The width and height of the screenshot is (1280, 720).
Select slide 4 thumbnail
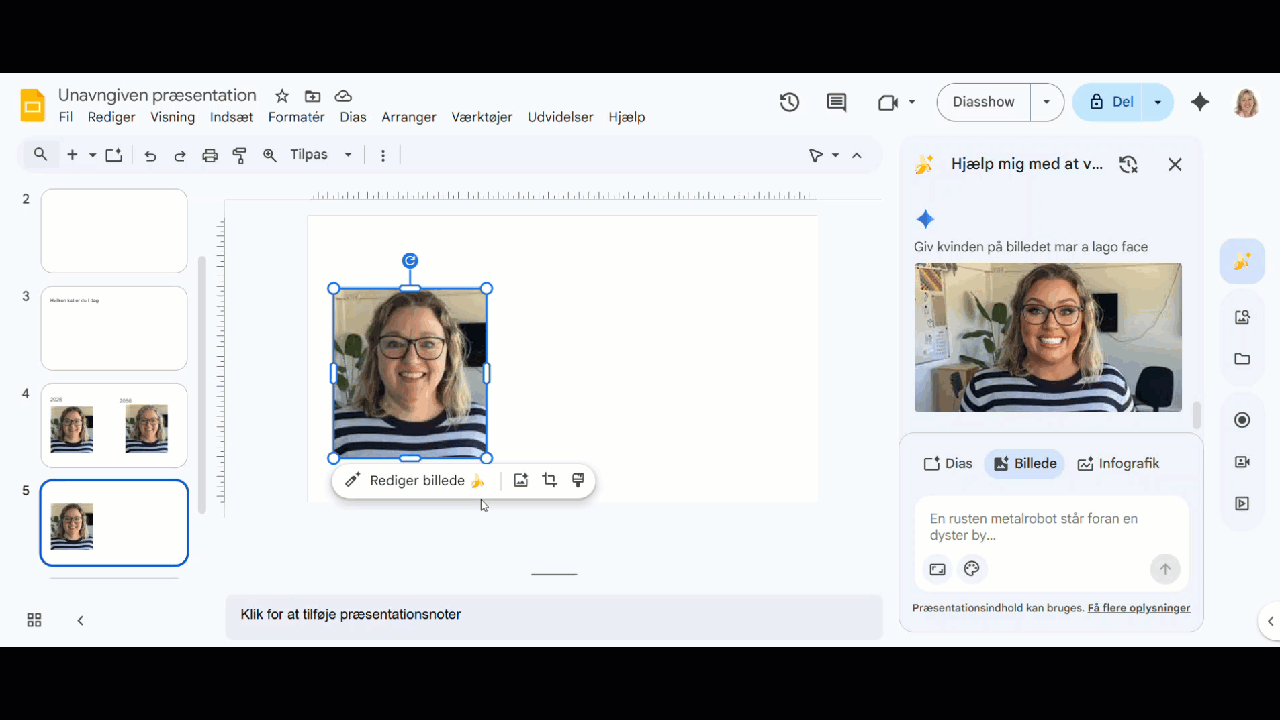[114, 425]
